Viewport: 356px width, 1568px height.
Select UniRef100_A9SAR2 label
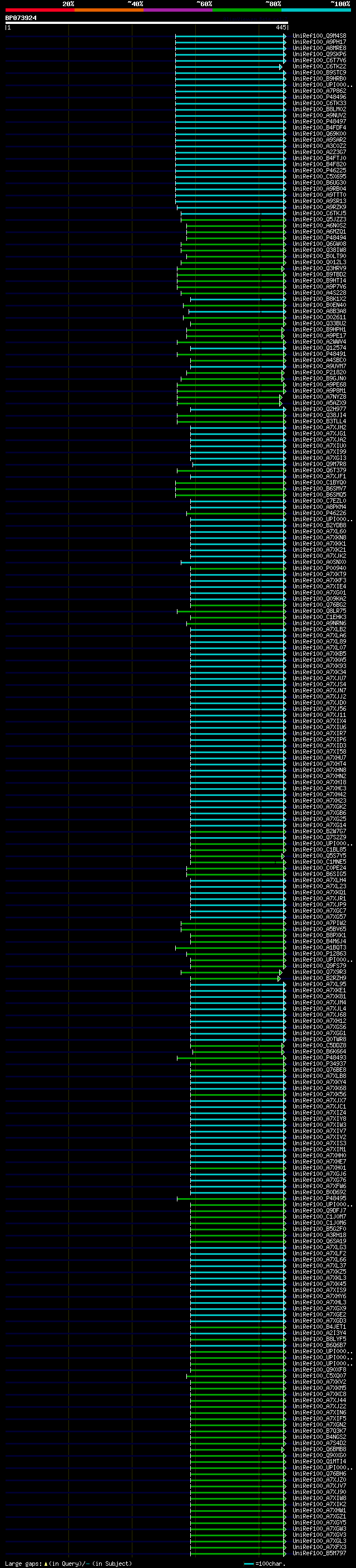[x=319, y=140]
